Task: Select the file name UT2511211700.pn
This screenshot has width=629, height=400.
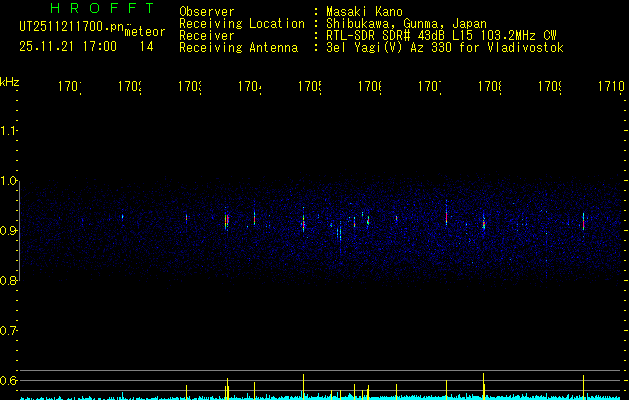Action: [x=72, y=27]
